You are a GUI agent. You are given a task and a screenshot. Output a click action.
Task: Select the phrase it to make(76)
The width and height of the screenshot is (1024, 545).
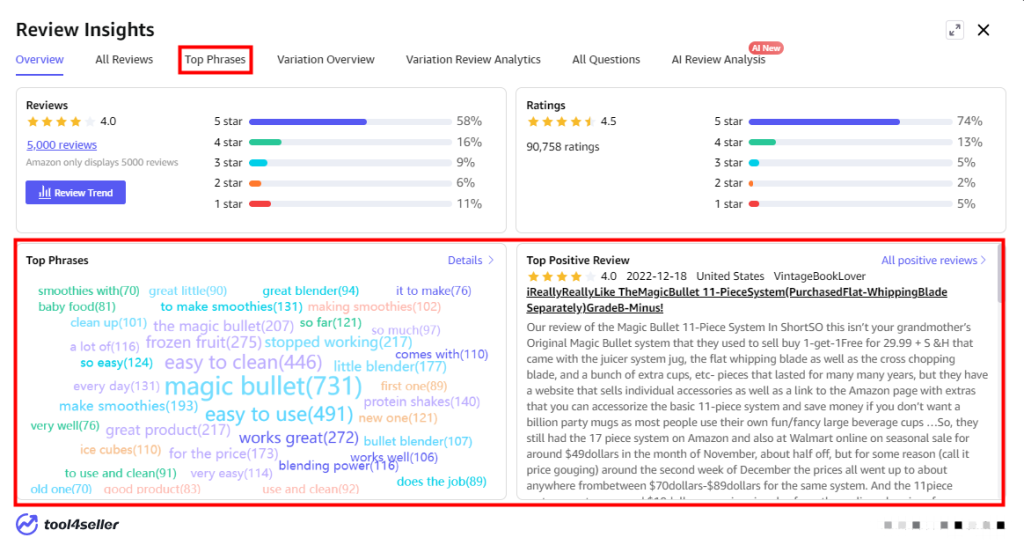pyautogui.click(x=434, y=290)
